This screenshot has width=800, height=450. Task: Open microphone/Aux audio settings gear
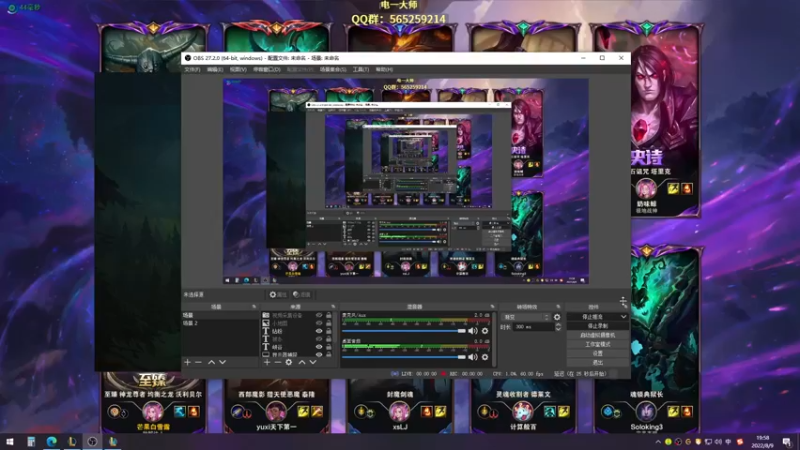click(485, 331)
